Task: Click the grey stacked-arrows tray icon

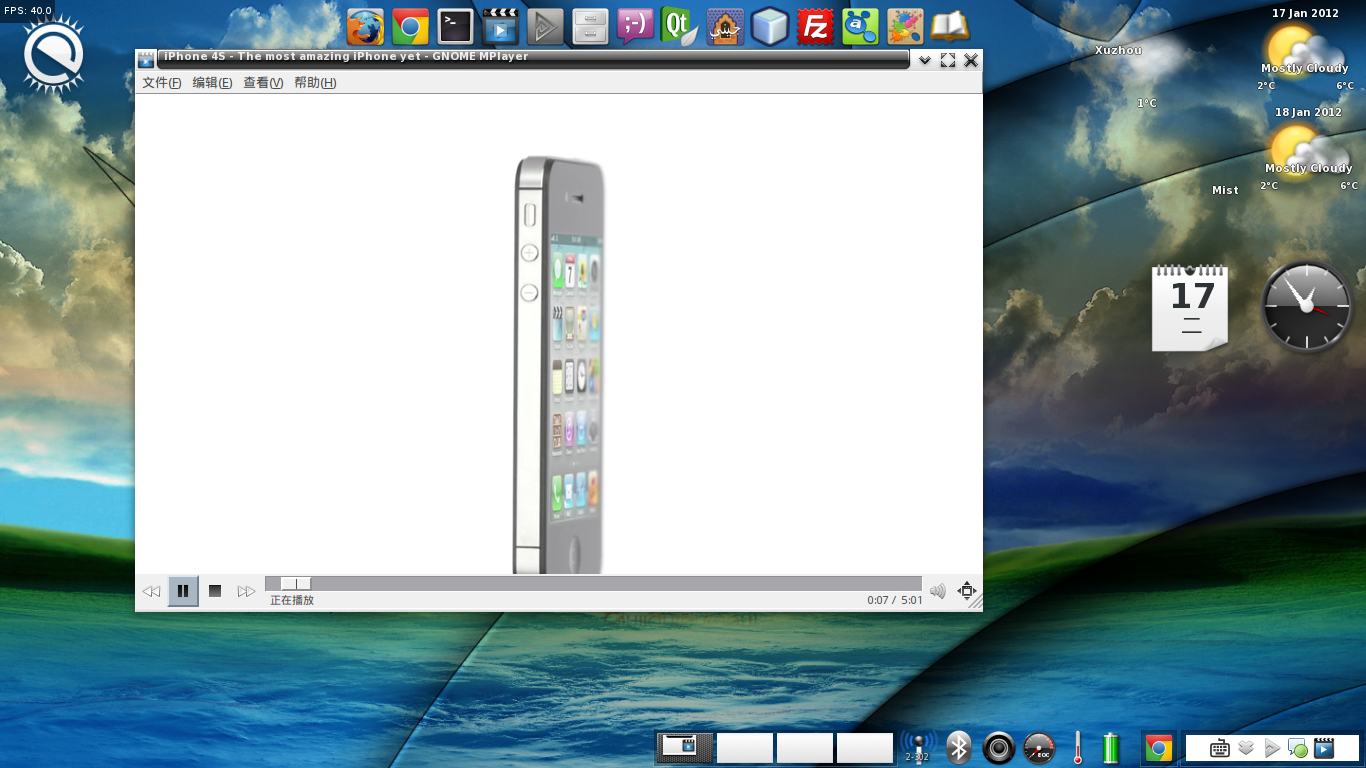Action: coord(1246,748)
